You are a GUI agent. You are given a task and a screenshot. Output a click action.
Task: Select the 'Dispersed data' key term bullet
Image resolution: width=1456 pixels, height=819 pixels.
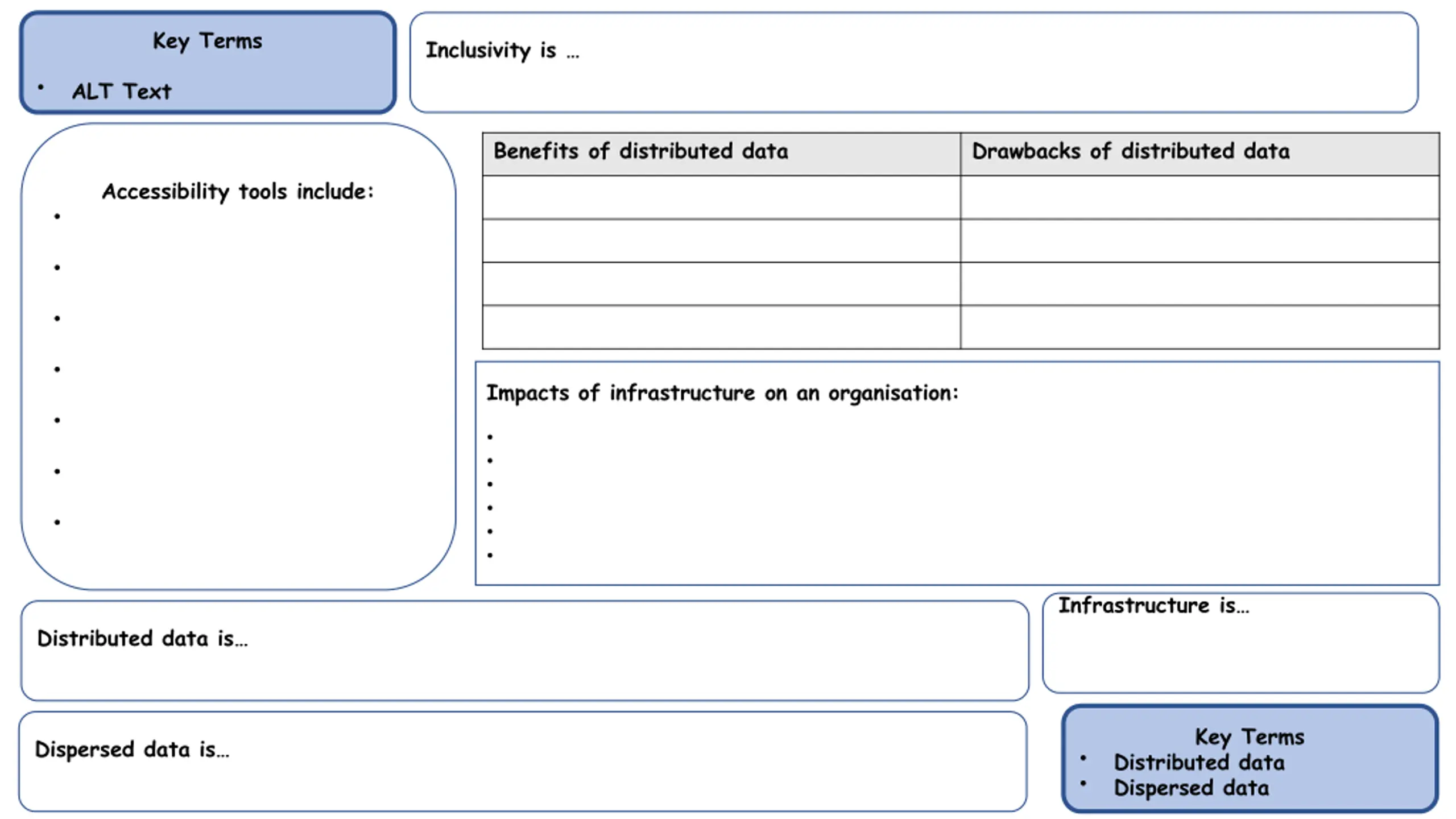pyautogui.click(x=1191, y=788)
